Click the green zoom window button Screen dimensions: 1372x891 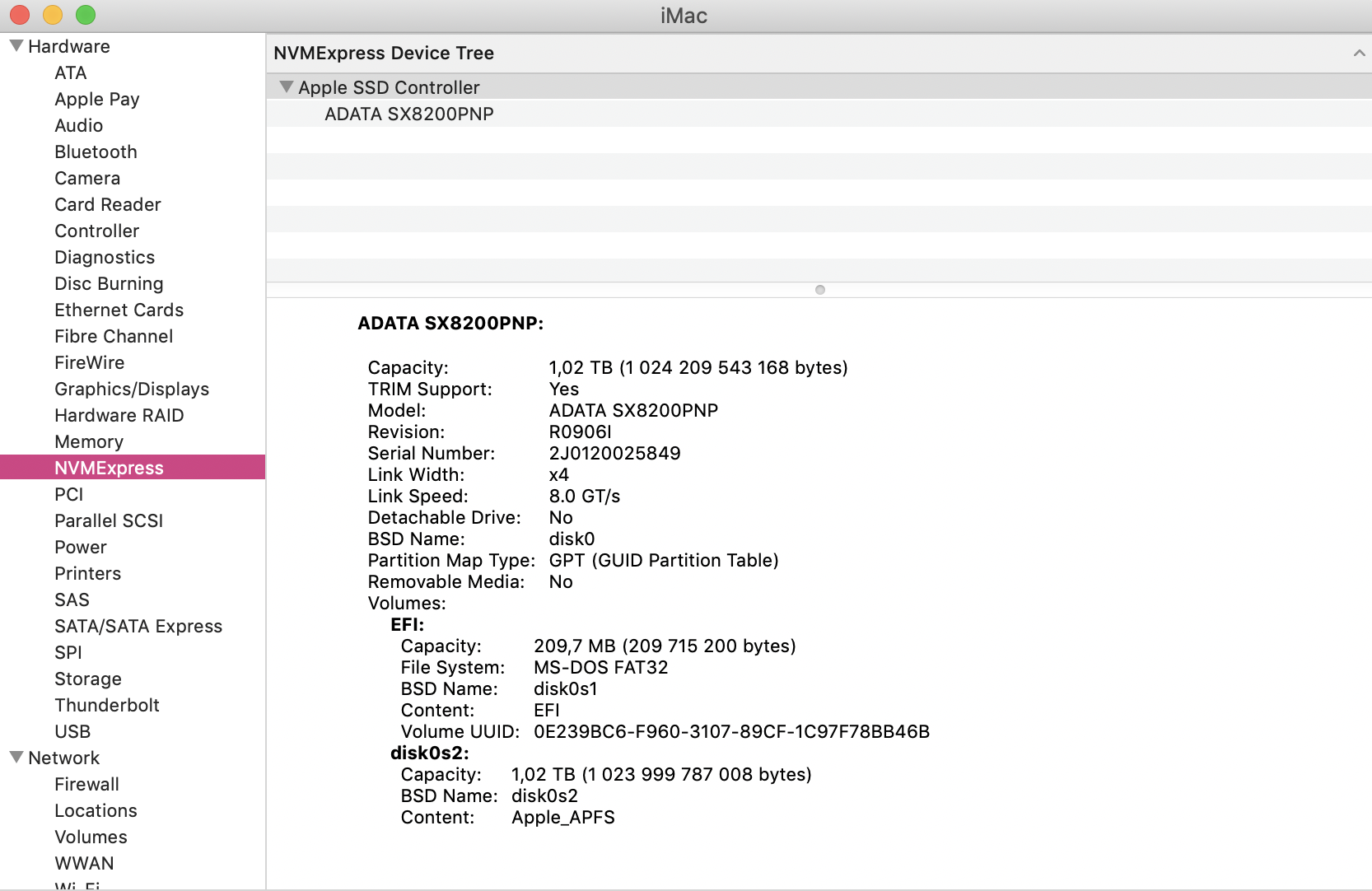[86, 15]
